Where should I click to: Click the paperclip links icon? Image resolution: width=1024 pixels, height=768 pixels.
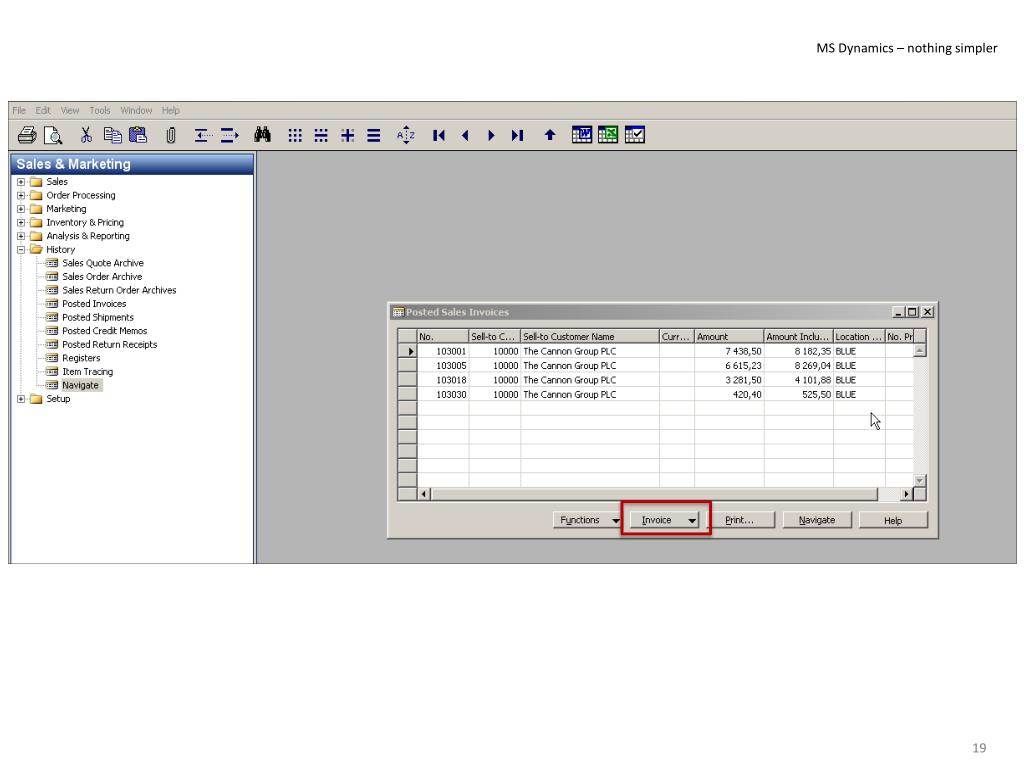coord(171,135)
